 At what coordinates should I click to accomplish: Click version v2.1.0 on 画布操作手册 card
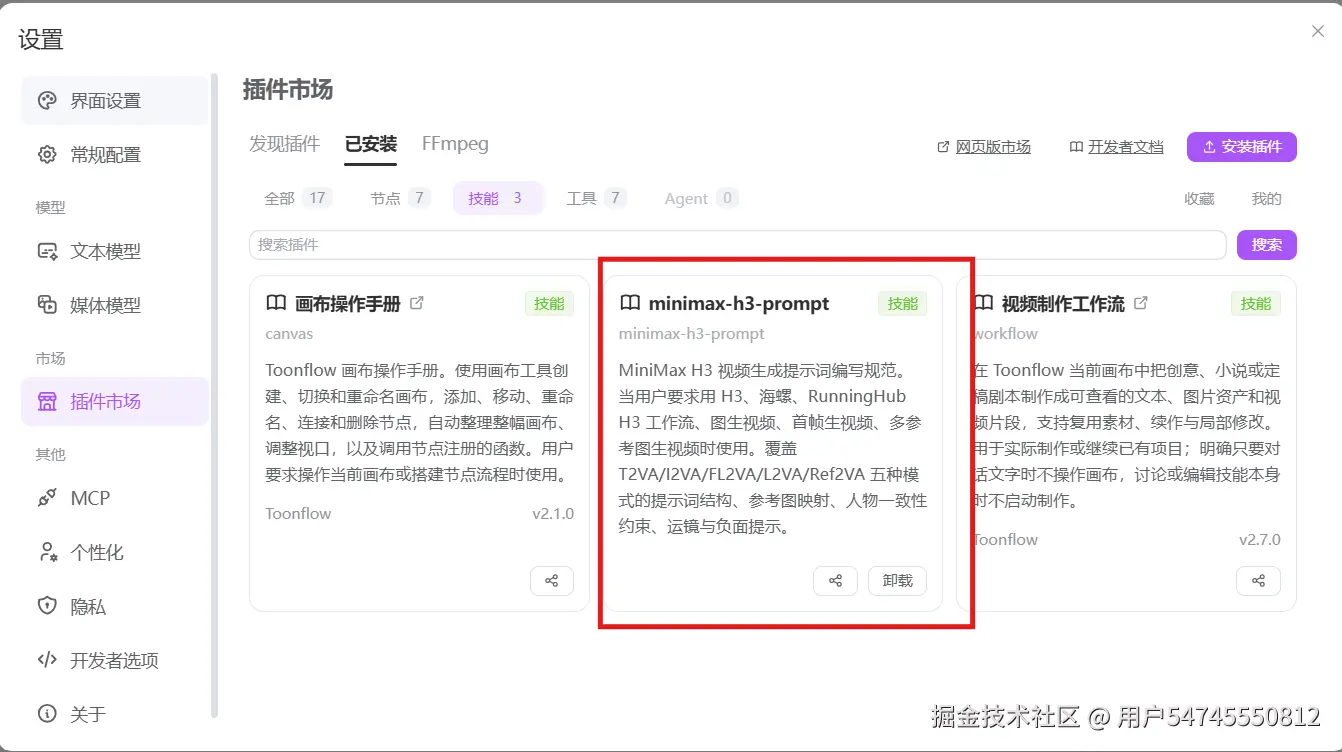point(553,514)
